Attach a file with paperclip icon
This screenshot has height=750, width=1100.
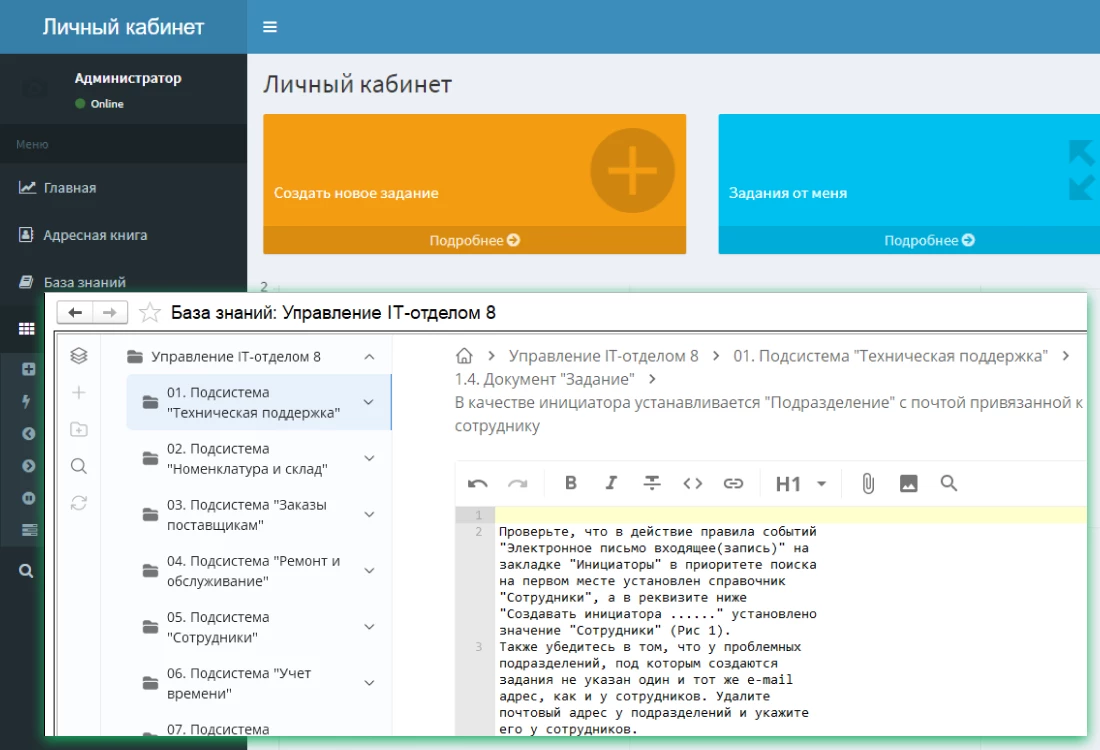pos(868,483)
